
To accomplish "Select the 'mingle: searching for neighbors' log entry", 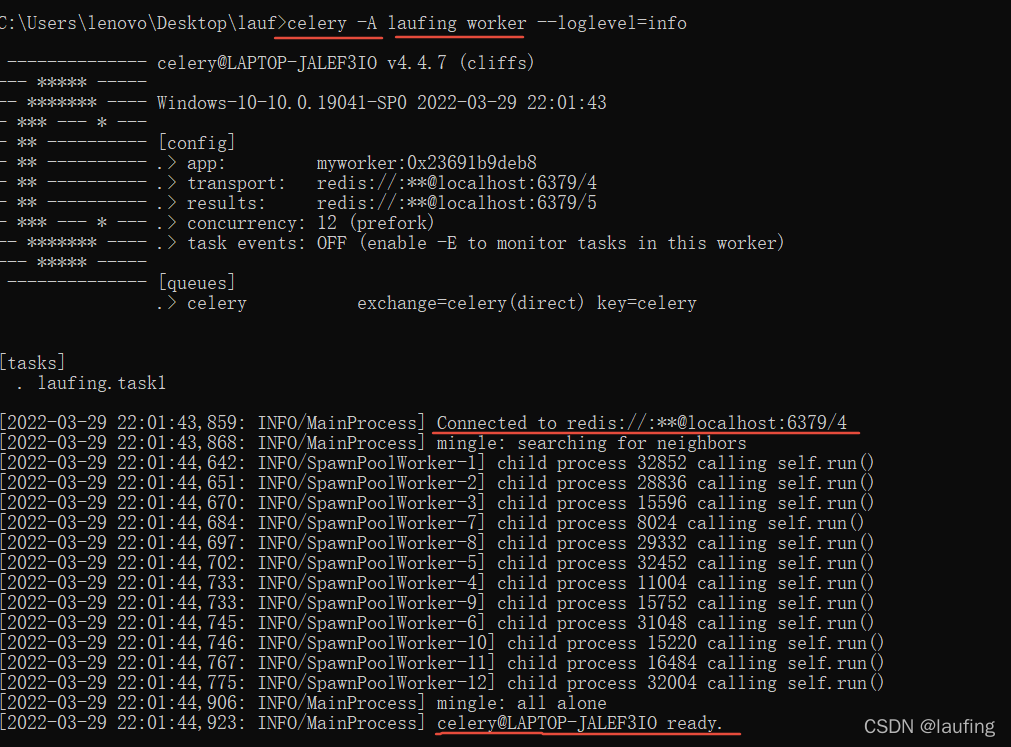I will [x=590, y=442].
